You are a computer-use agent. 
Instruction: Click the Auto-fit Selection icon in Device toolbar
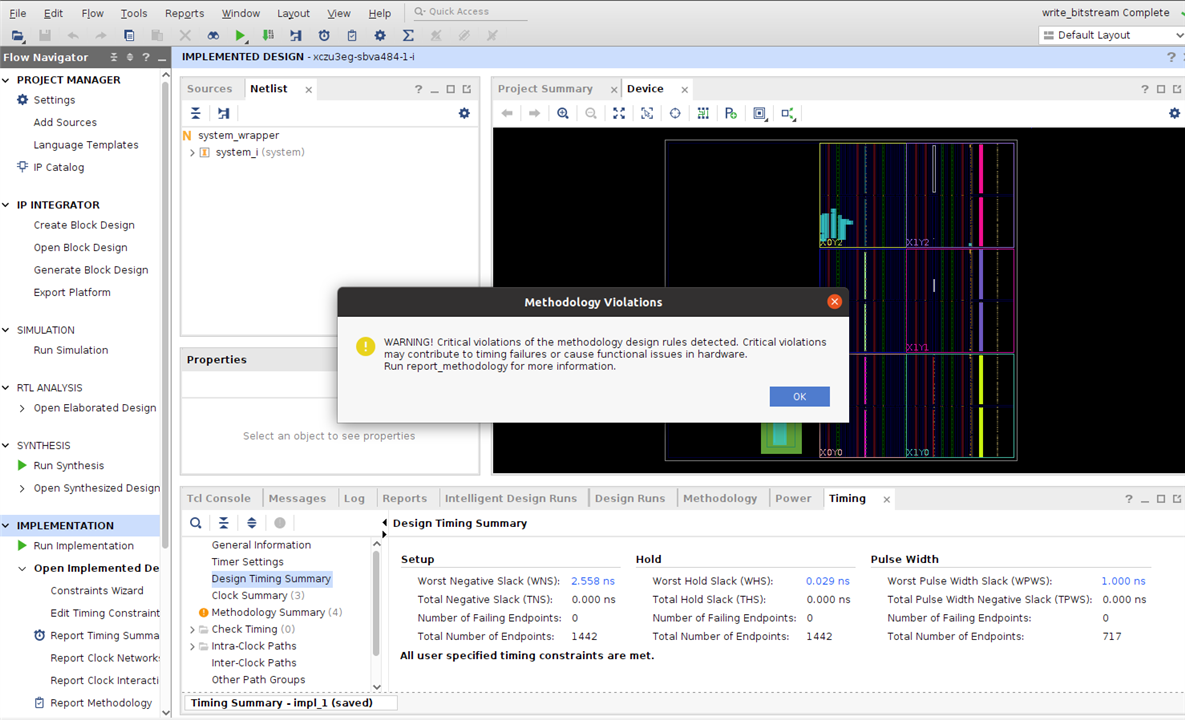click(647, 113)
